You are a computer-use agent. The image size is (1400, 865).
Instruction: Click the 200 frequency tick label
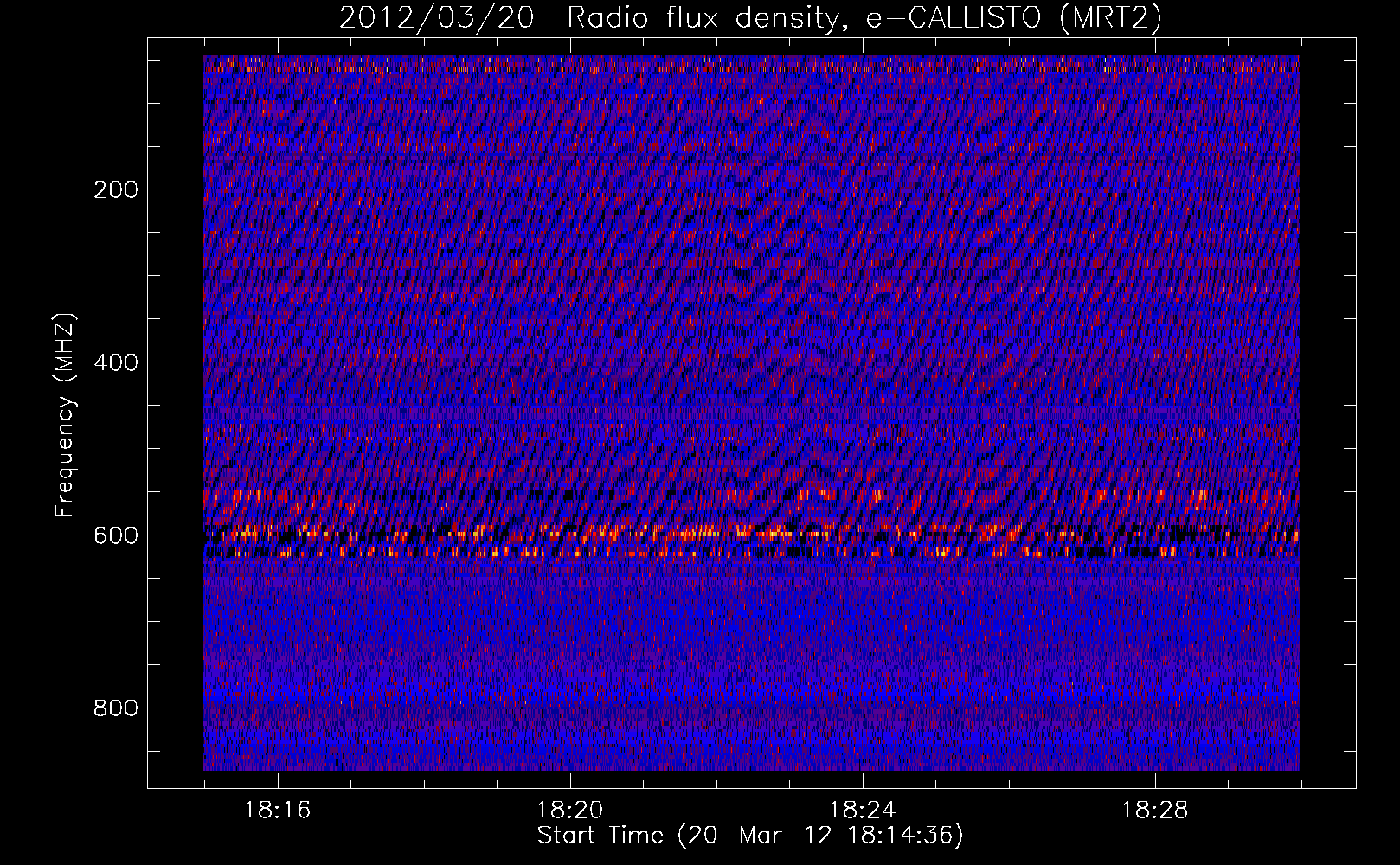pyautogui.click(x=116, y=189)
